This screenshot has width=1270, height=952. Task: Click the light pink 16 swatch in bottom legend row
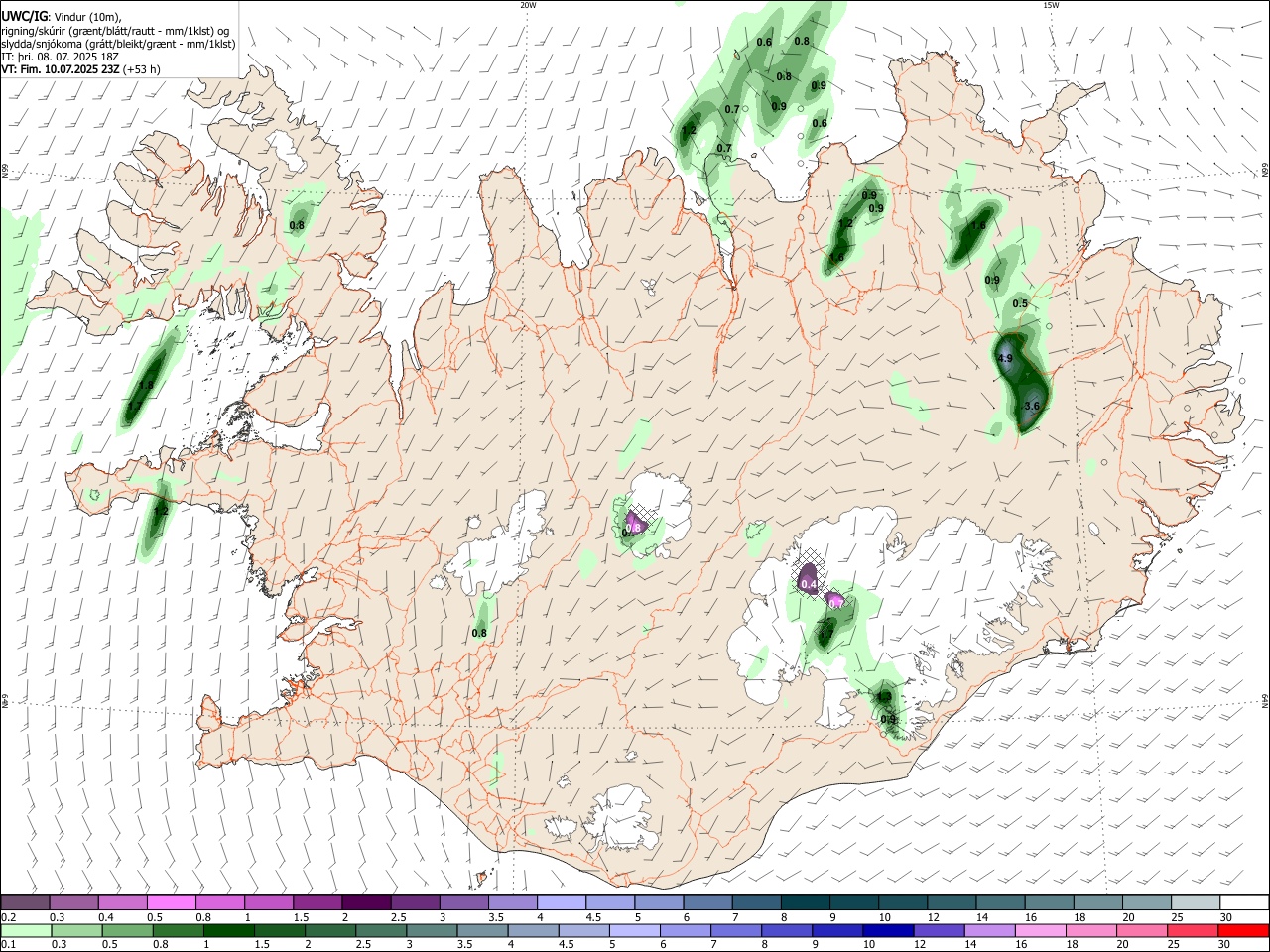(1040, 931)
